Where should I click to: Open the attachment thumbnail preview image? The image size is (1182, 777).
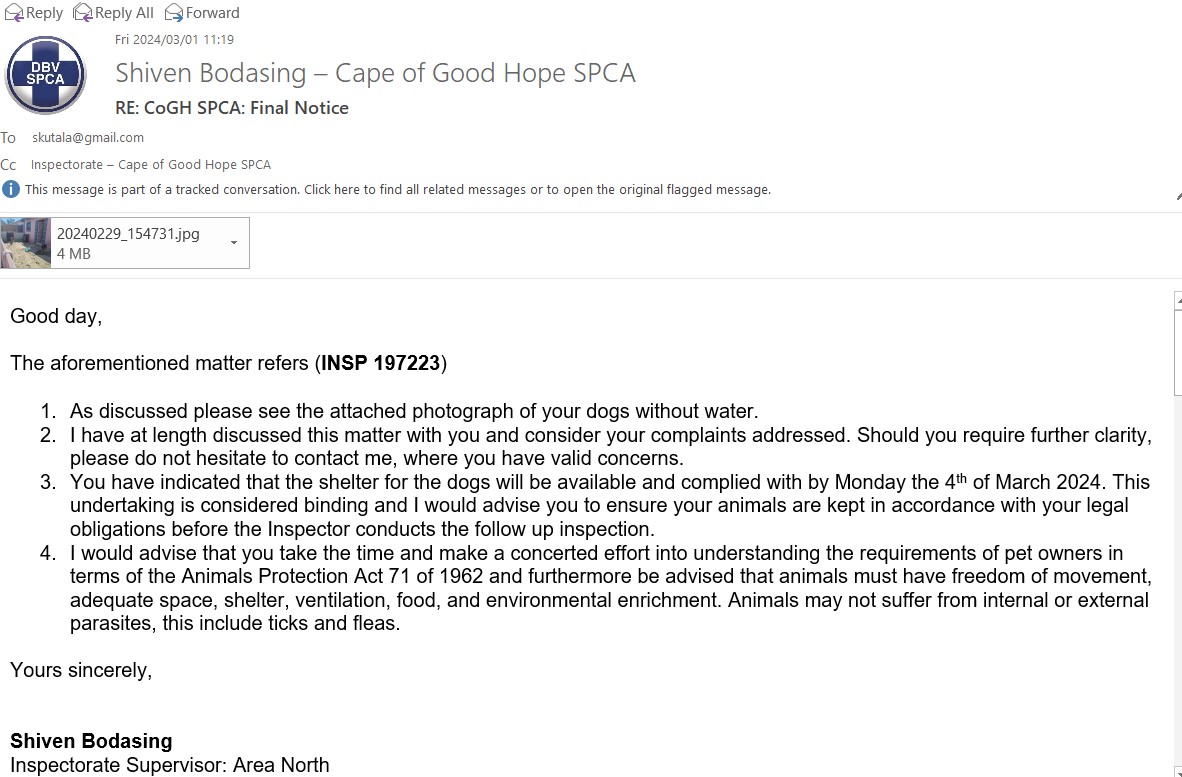pos(26,243)
